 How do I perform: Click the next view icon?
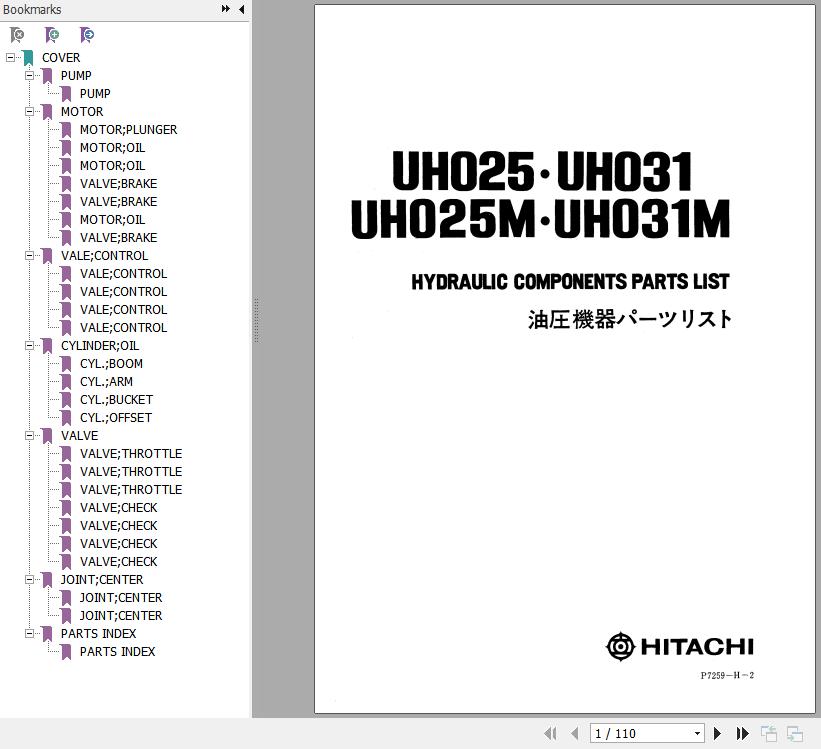click(795, 734)
